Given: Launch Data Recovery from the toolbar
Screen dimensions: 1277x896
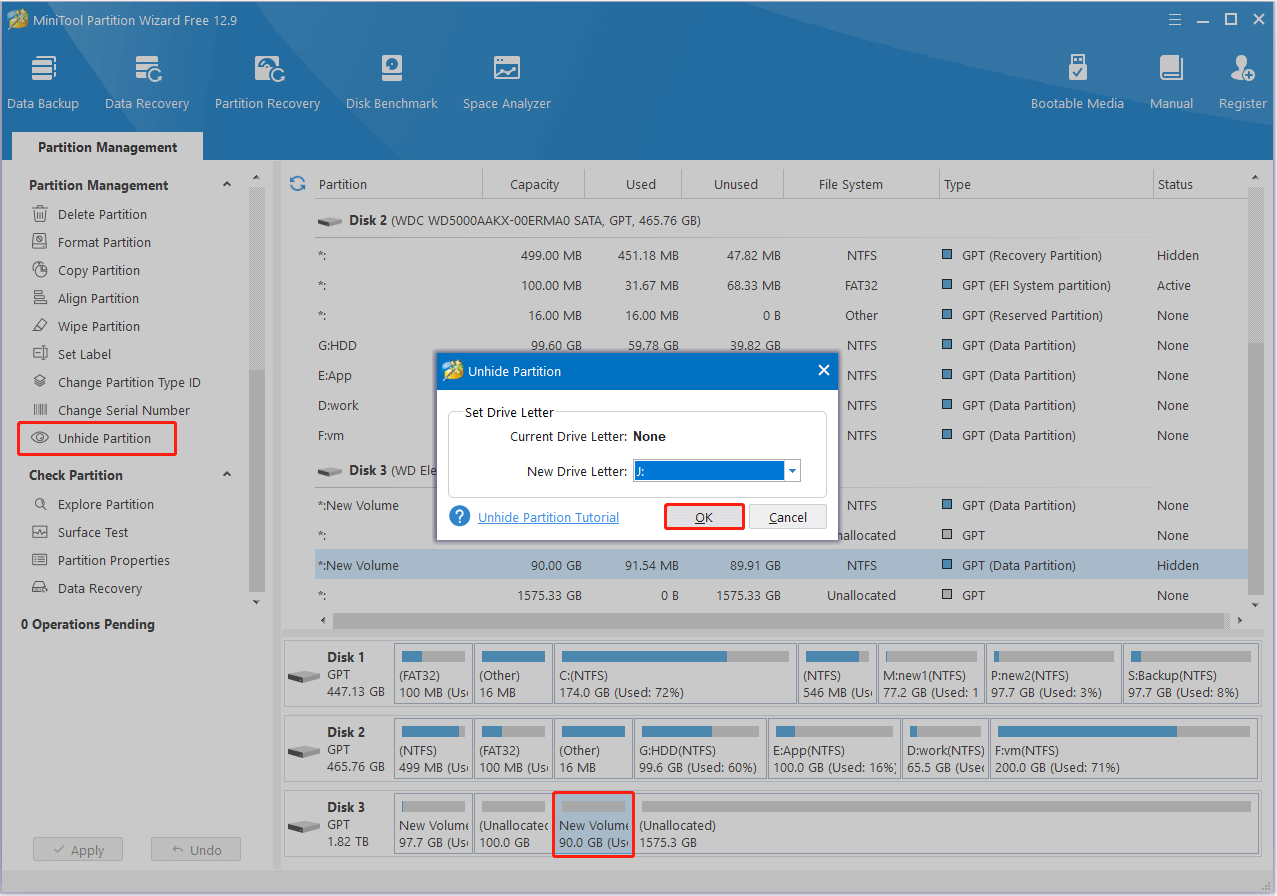Looking at the screenshot, I should [x=147, y=80].
